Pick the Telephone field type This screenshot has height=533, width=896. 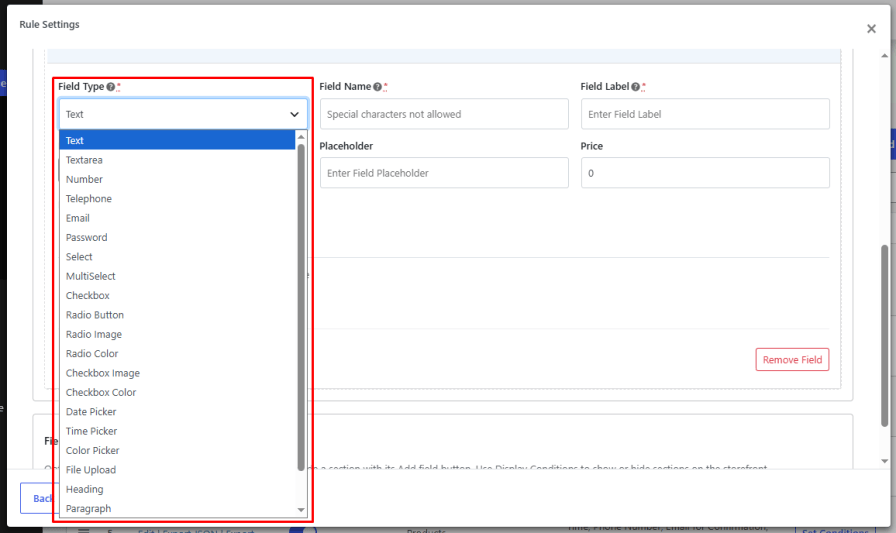(177, 199)
